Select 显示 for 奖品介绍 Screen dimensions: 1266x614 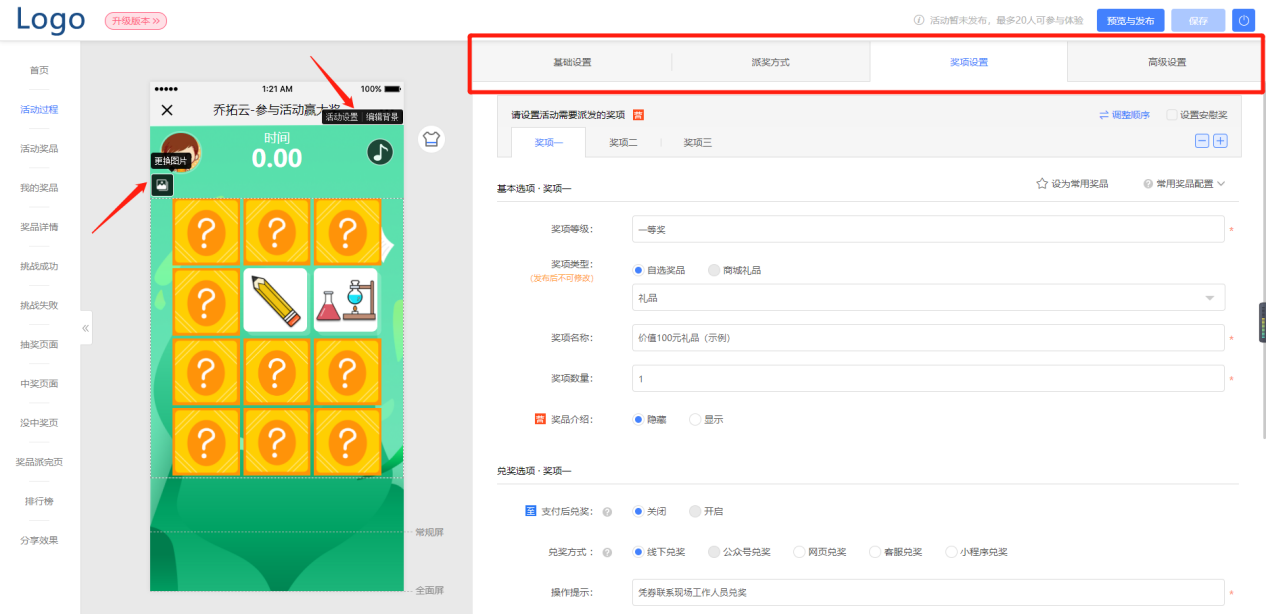[695, 420]
